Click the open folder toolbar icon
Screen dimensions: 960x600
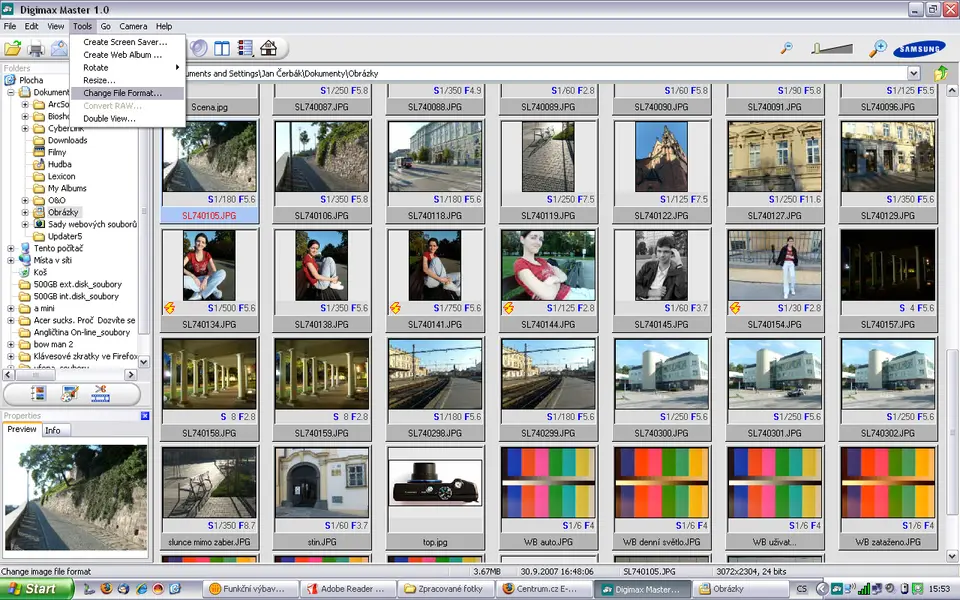click(x=13, y=49)
